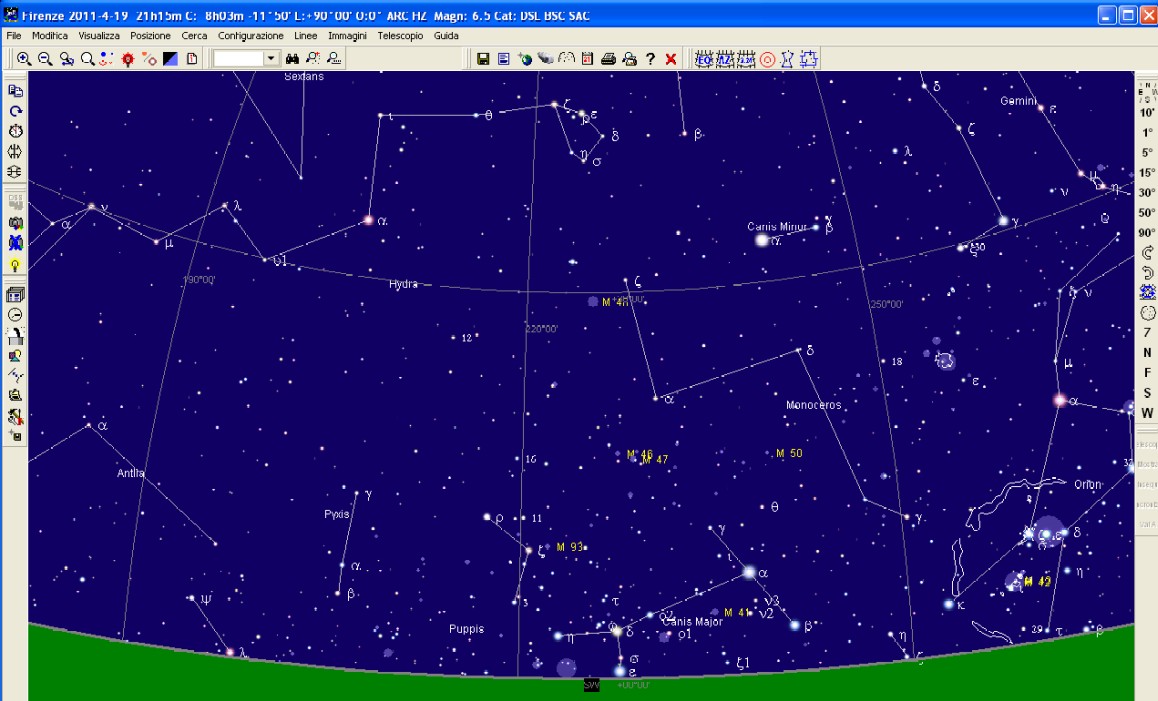Open the Telescopio menu
The height and width of the screenshot is (701, 1158).
click(400, 35)
